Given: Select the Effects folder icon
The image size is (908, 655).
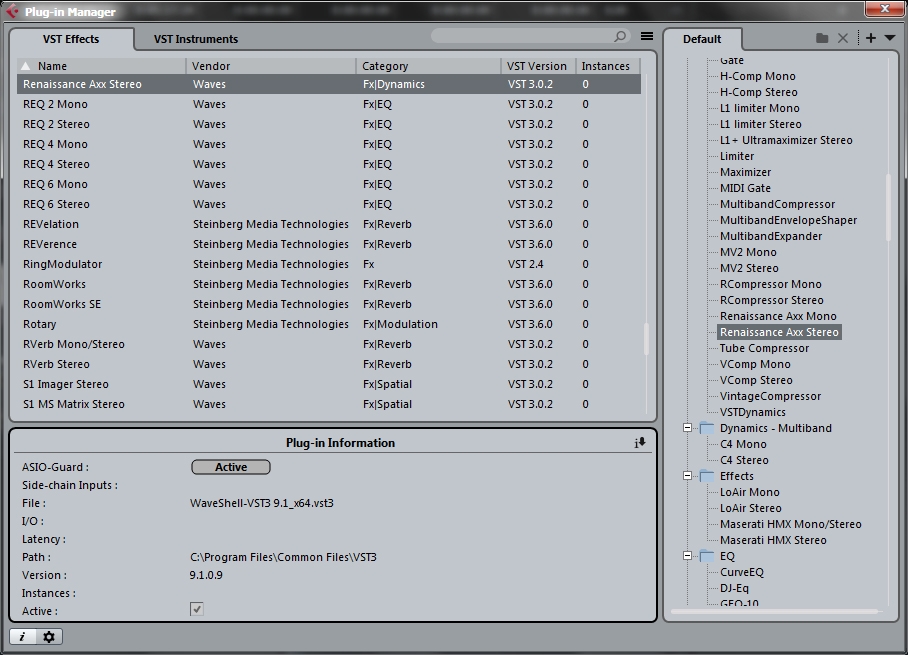Looking at the screenshot, I should pyautogui.click(x=706, y=476).
